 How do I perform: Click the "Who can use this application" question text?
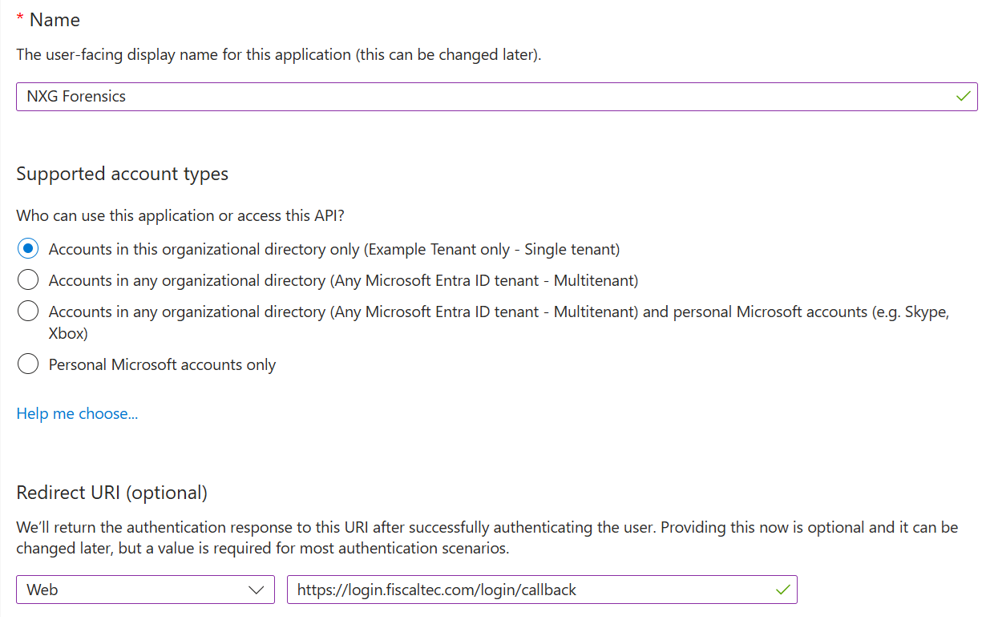(187, 216)
